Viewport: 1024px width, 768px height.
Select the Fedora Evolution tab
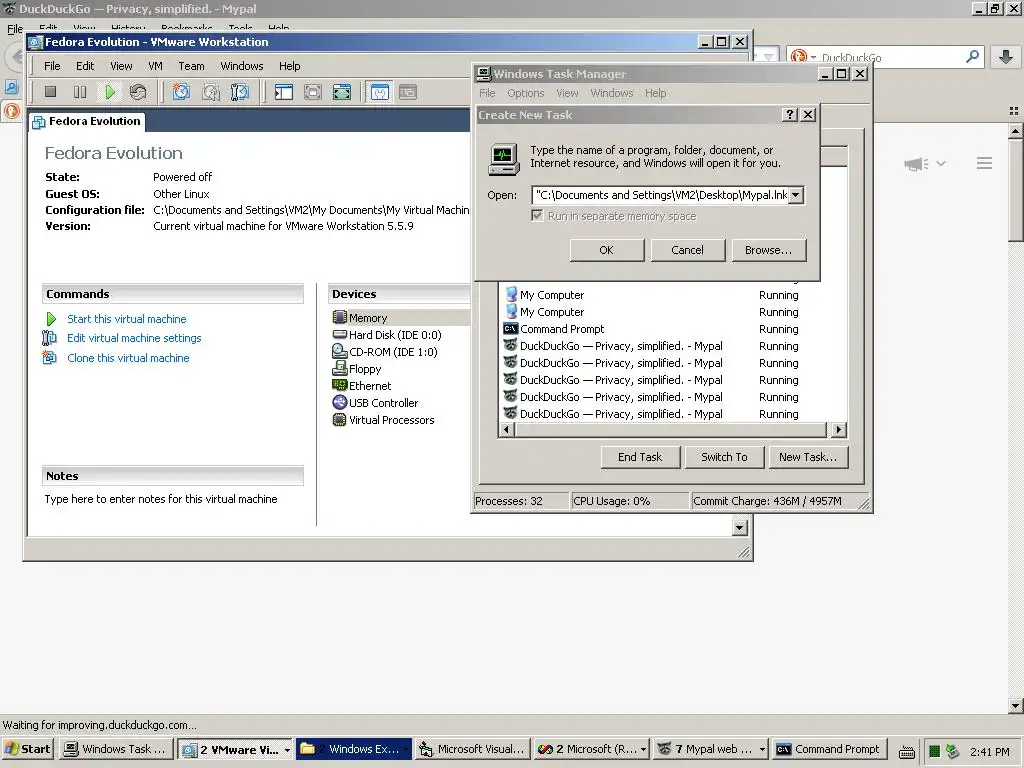coord(87,121)
